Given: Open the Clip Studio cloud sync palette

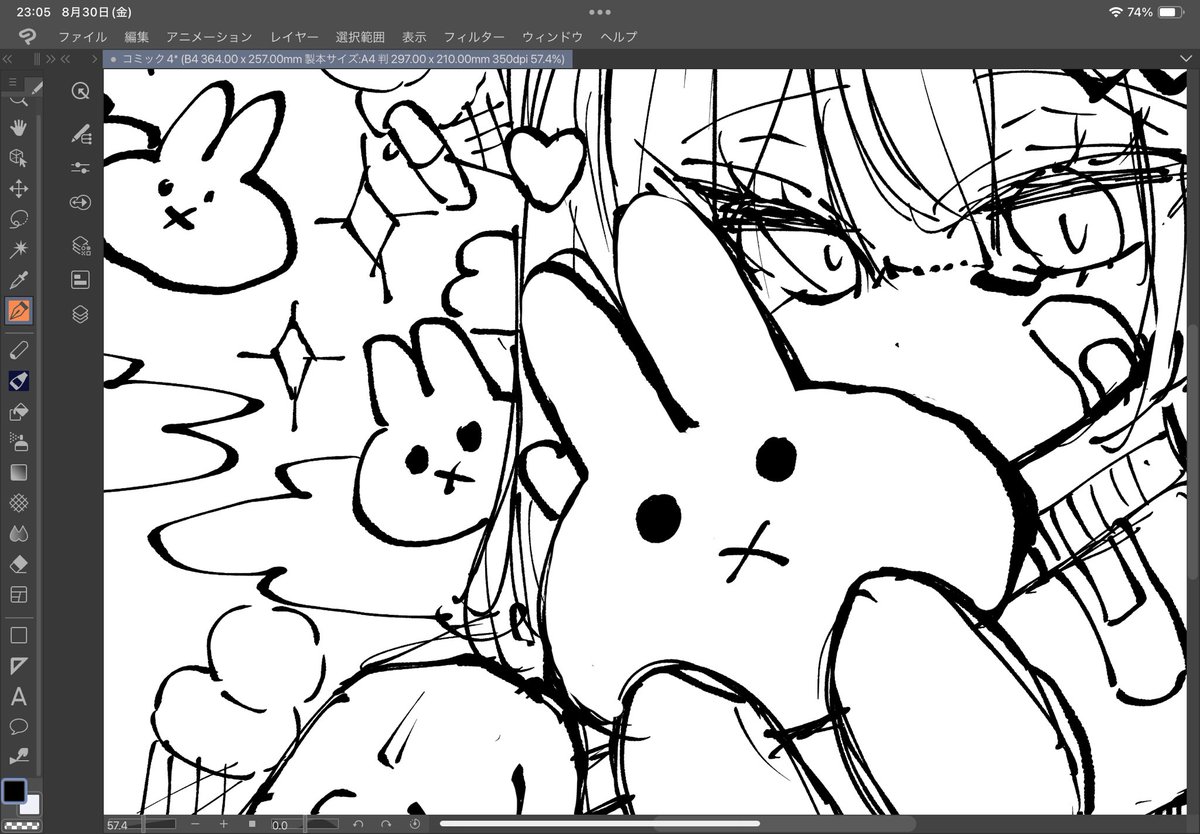Looking at the screenshot, I should (x=81, y=203).
